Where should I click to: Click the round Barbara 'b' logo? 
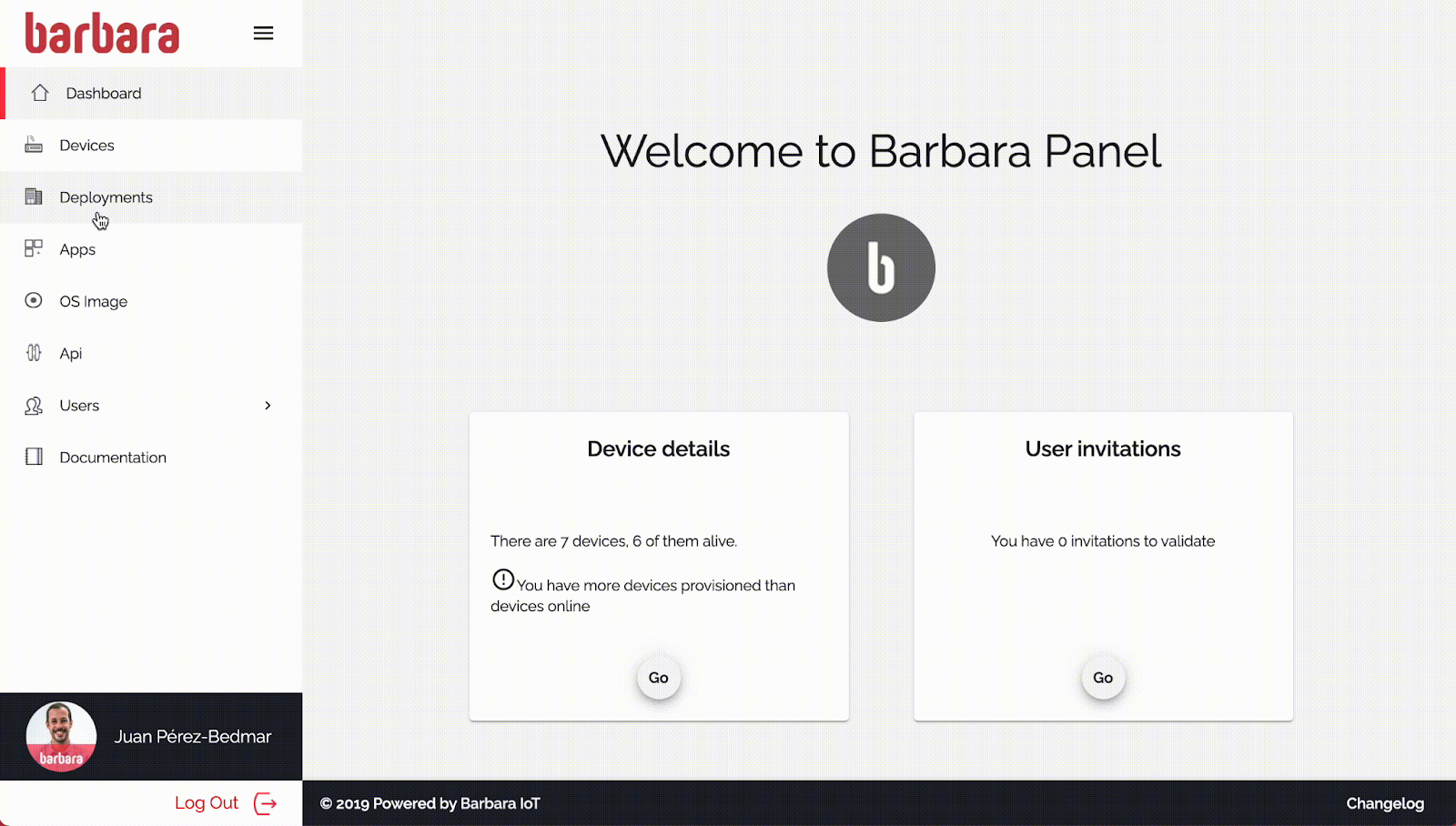pos(881,267)
